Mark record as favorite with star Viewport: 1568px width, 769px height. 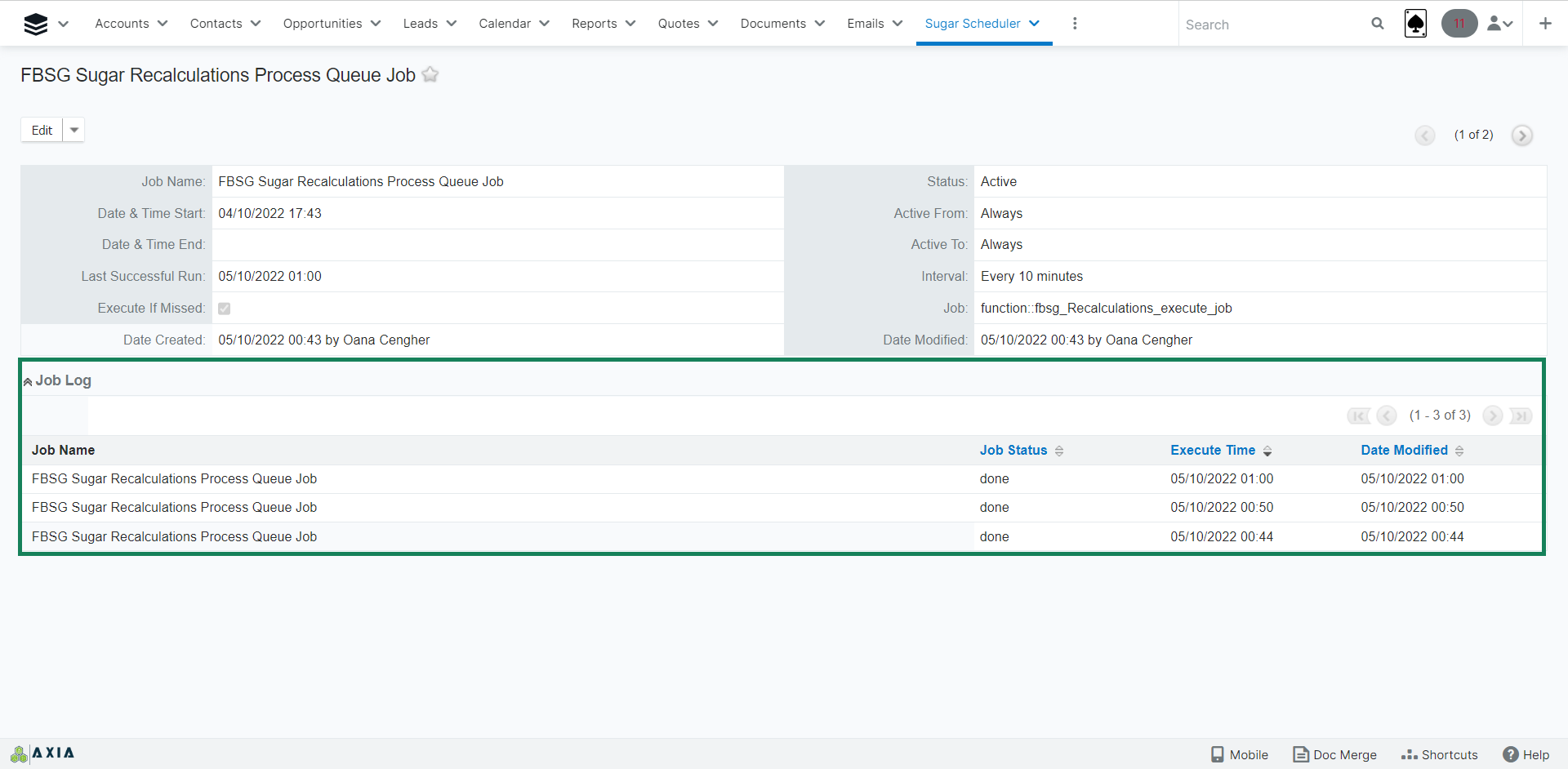pos(430,75)
